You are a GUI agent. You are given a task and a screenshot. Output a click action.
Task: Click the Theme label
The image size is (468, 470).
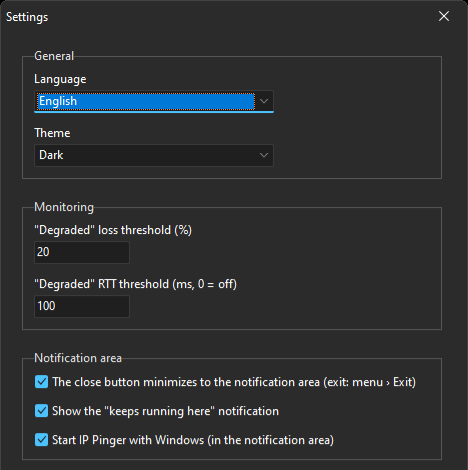click(52, 133)
